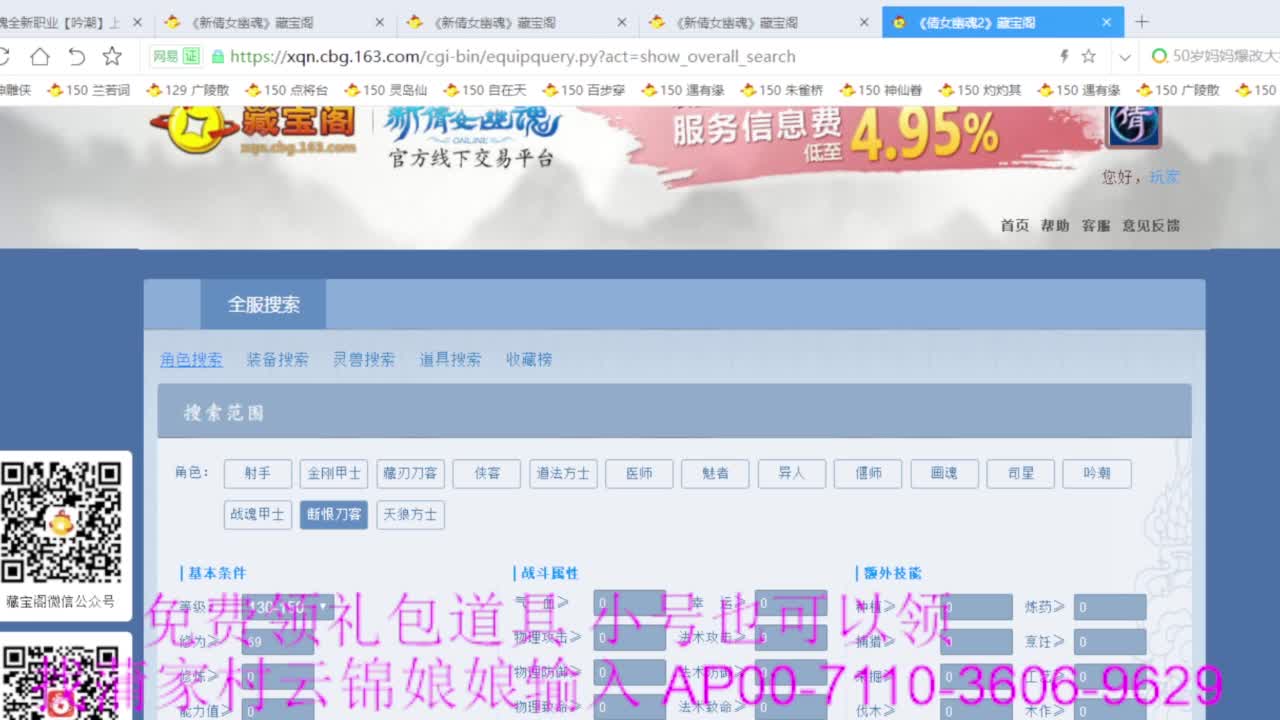This screenshot has width=1280, height=720.
Task: Select the 魅者 role
Action: pyautogui.click(x=715, y=473)
